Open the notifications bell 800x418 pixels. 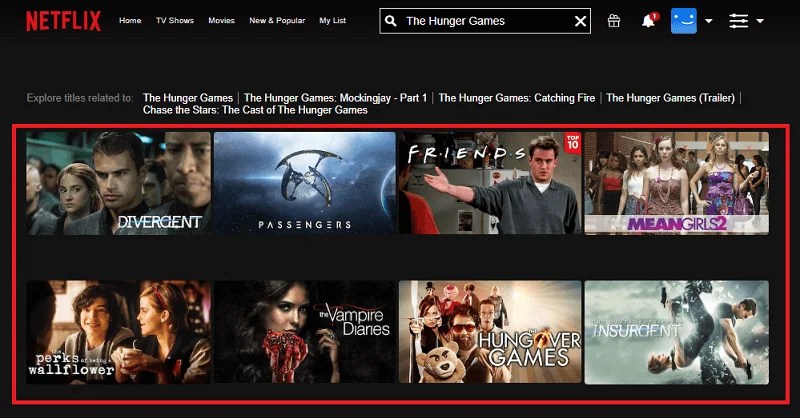[x=649, y=20]
